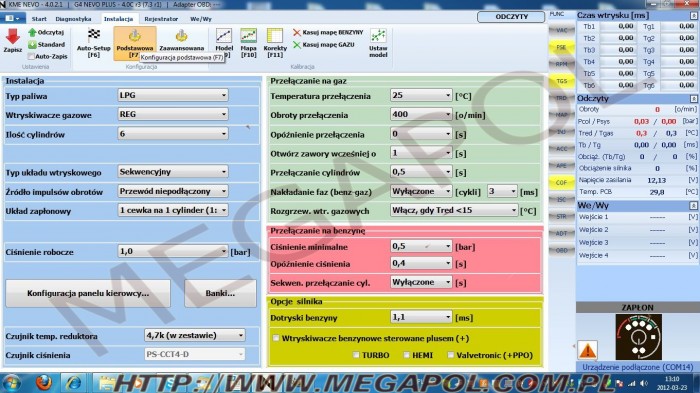Switch to the Diagnostyka tab
Screen dimensions: 700x393
(x=73, y=19)
